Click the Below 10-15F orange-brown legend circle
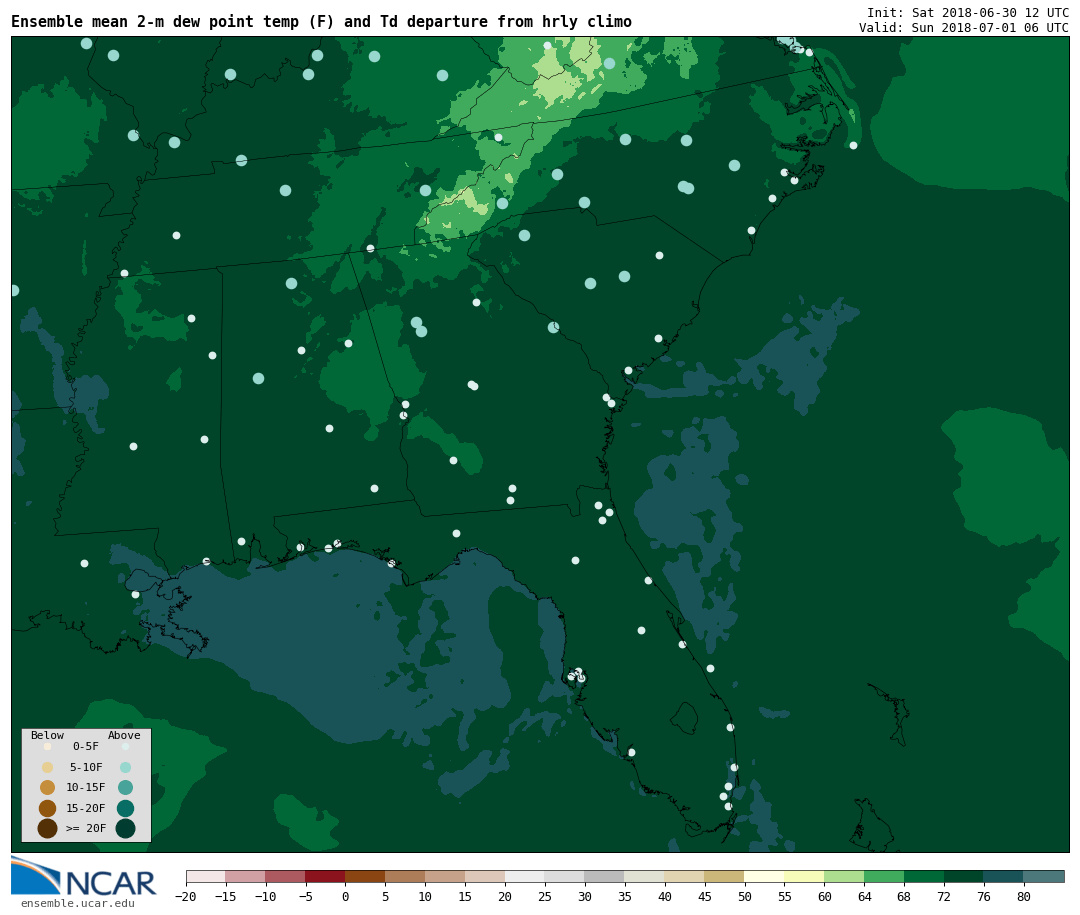1080x915 pixels. [48, 788]
